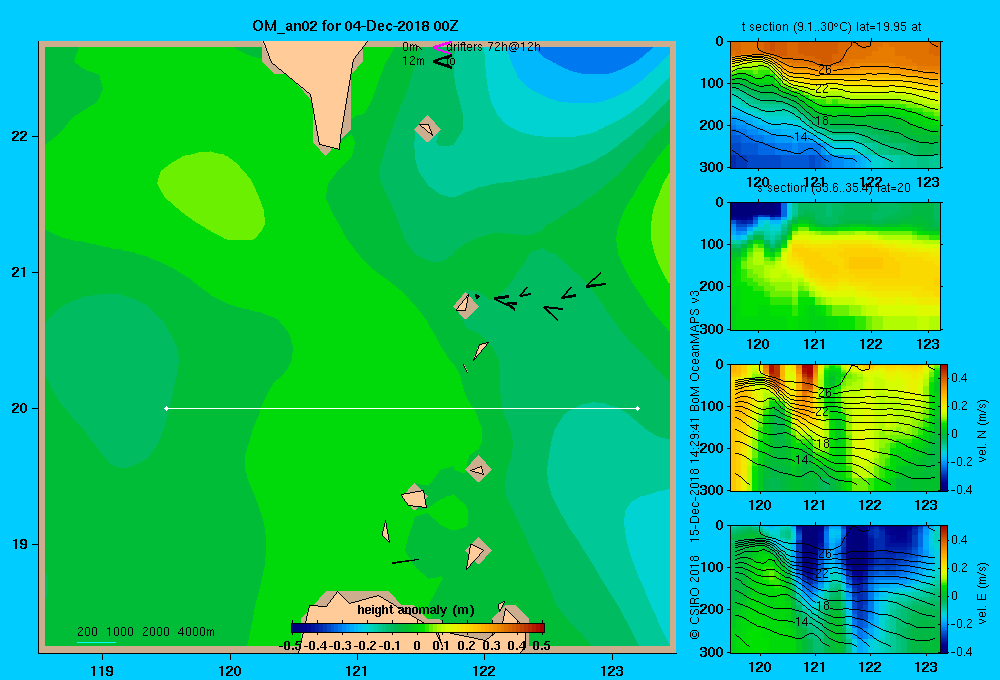Click longitude label 119 on main map
The height and width of the screenshot is (680, 1000).
click(x=102, y=670)
